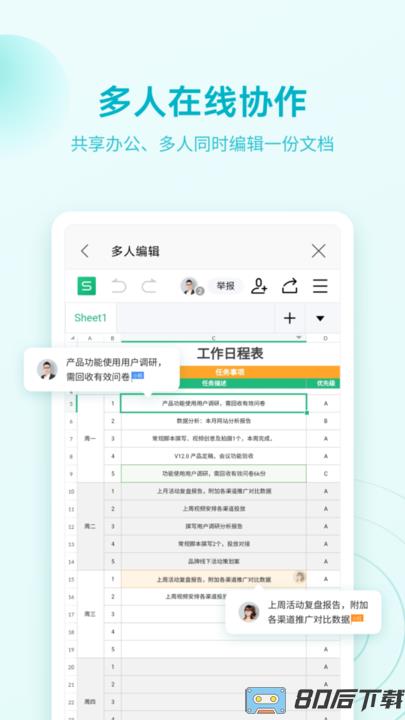Click the comment bubble text 需回收有效问卷
Screen dimensions: 405x720
(98, 377)
